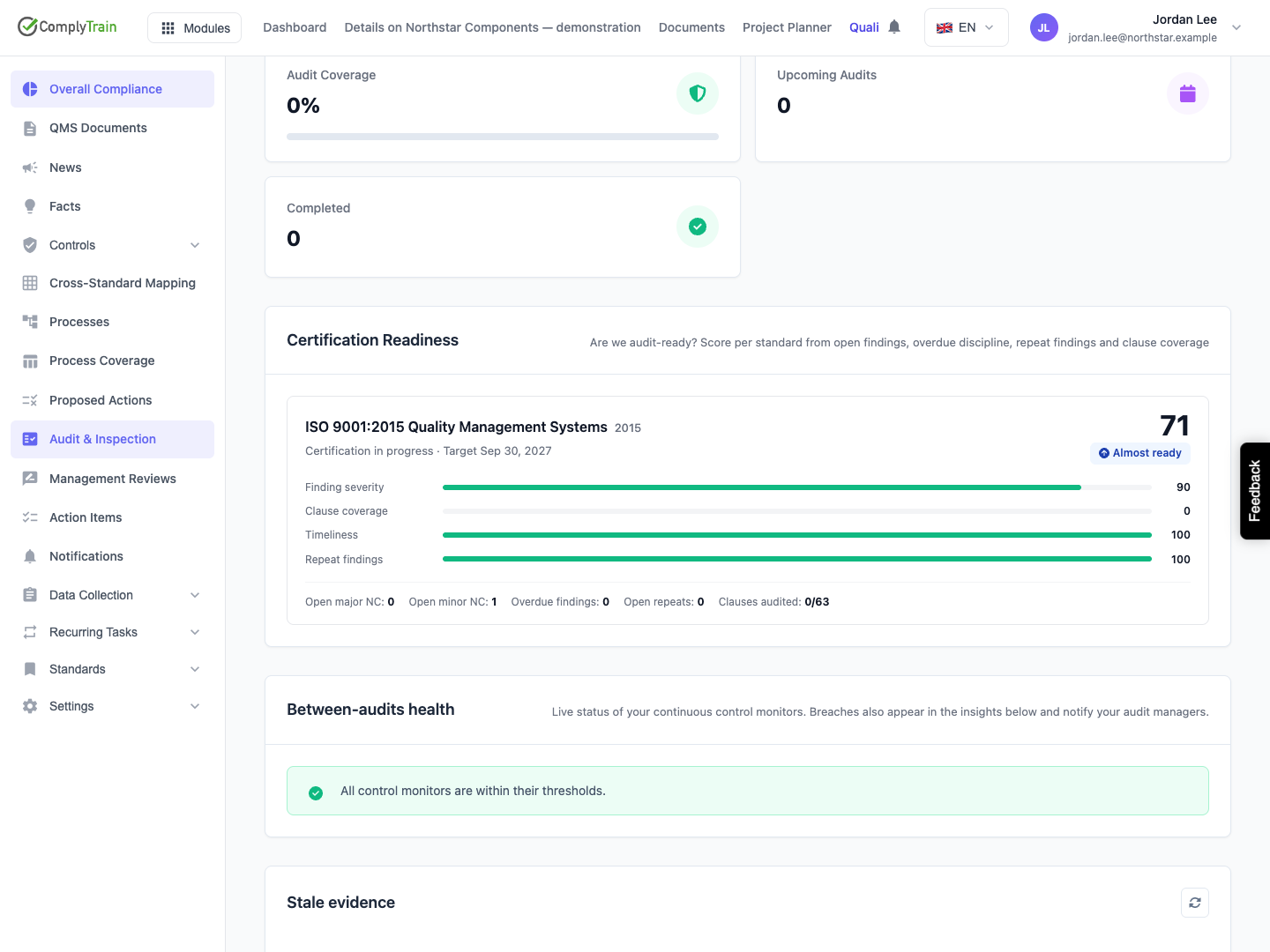Click the green check icon in monitors banner
Image resolution: width=1270 pixels, height=952 pixels.
pos(316,793)
